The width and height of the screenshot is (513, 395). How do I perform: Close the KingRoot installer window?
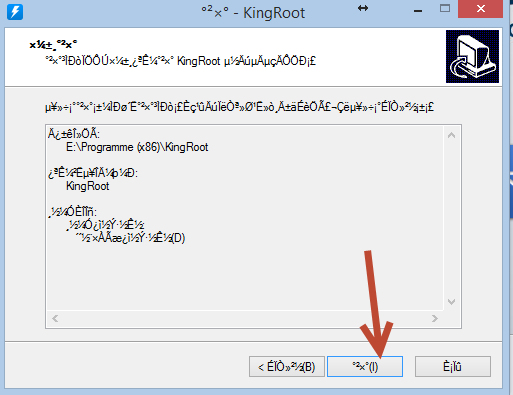pos(480,9)
